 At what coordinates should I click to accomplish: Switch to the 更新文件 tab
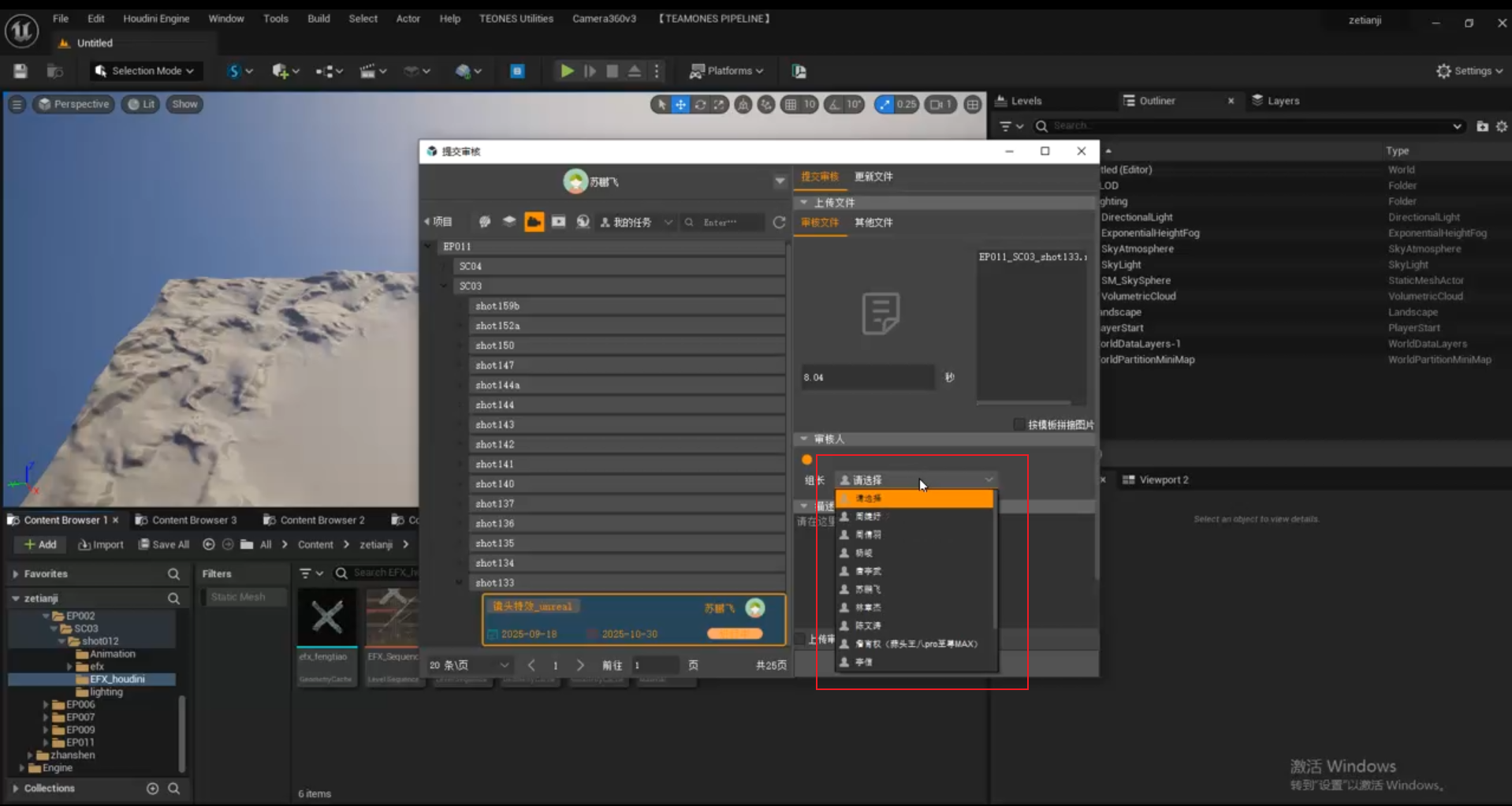coord(873,177)
